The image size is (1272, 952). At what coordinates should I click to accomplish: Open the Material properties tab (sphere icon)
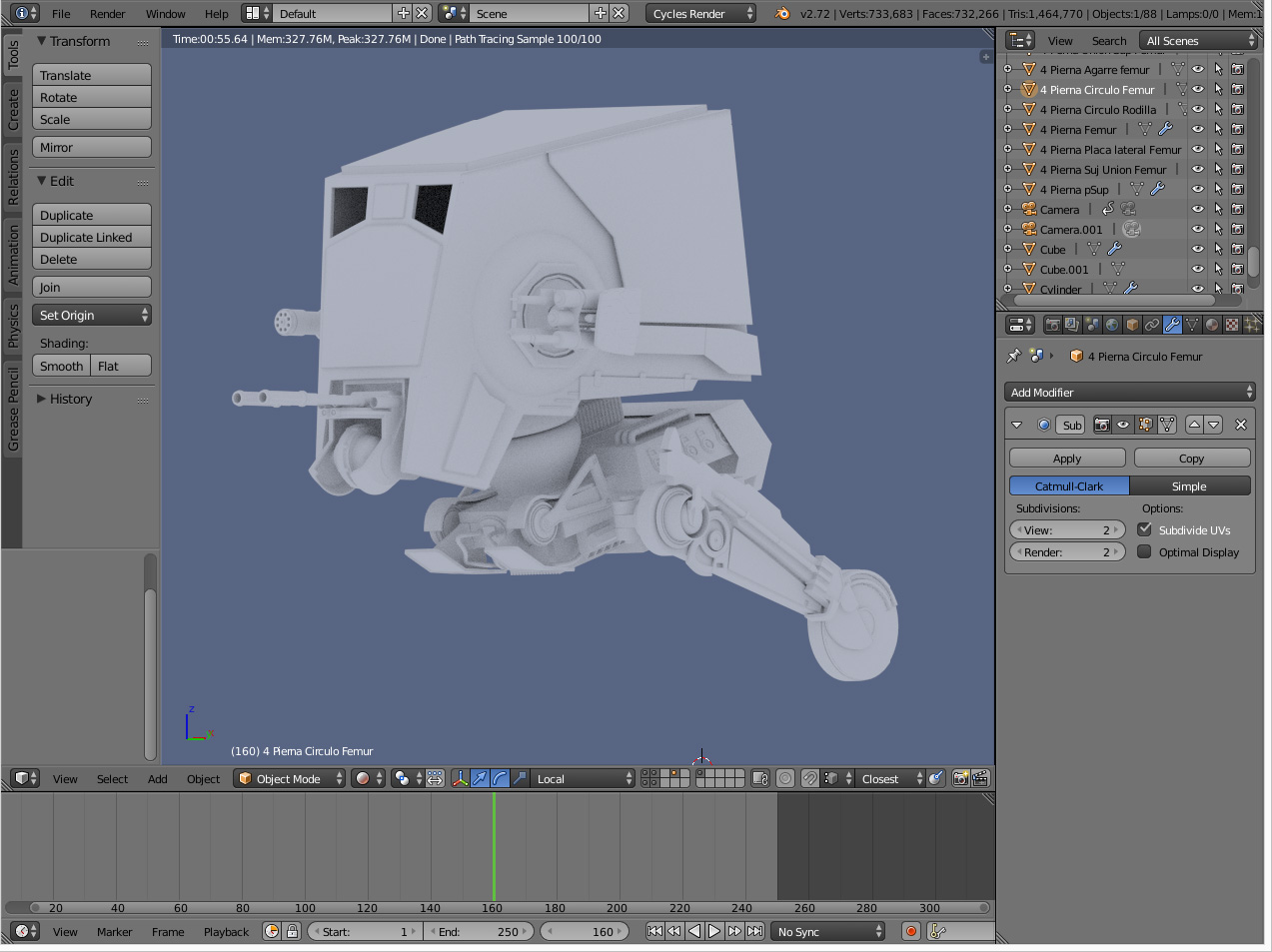click(1212, 325)
